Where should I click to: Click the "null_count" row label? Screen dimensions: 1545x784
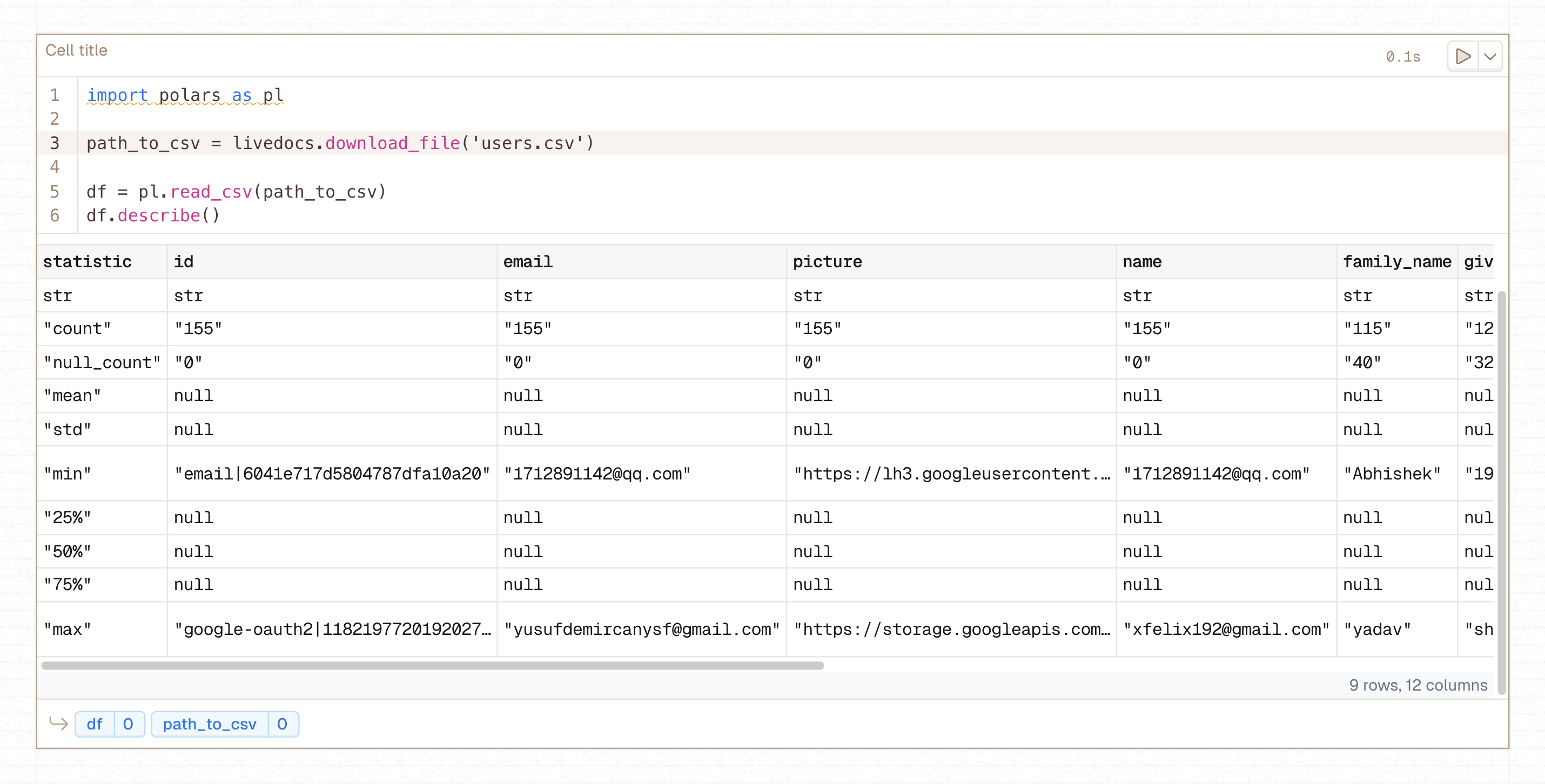(102, 363)
